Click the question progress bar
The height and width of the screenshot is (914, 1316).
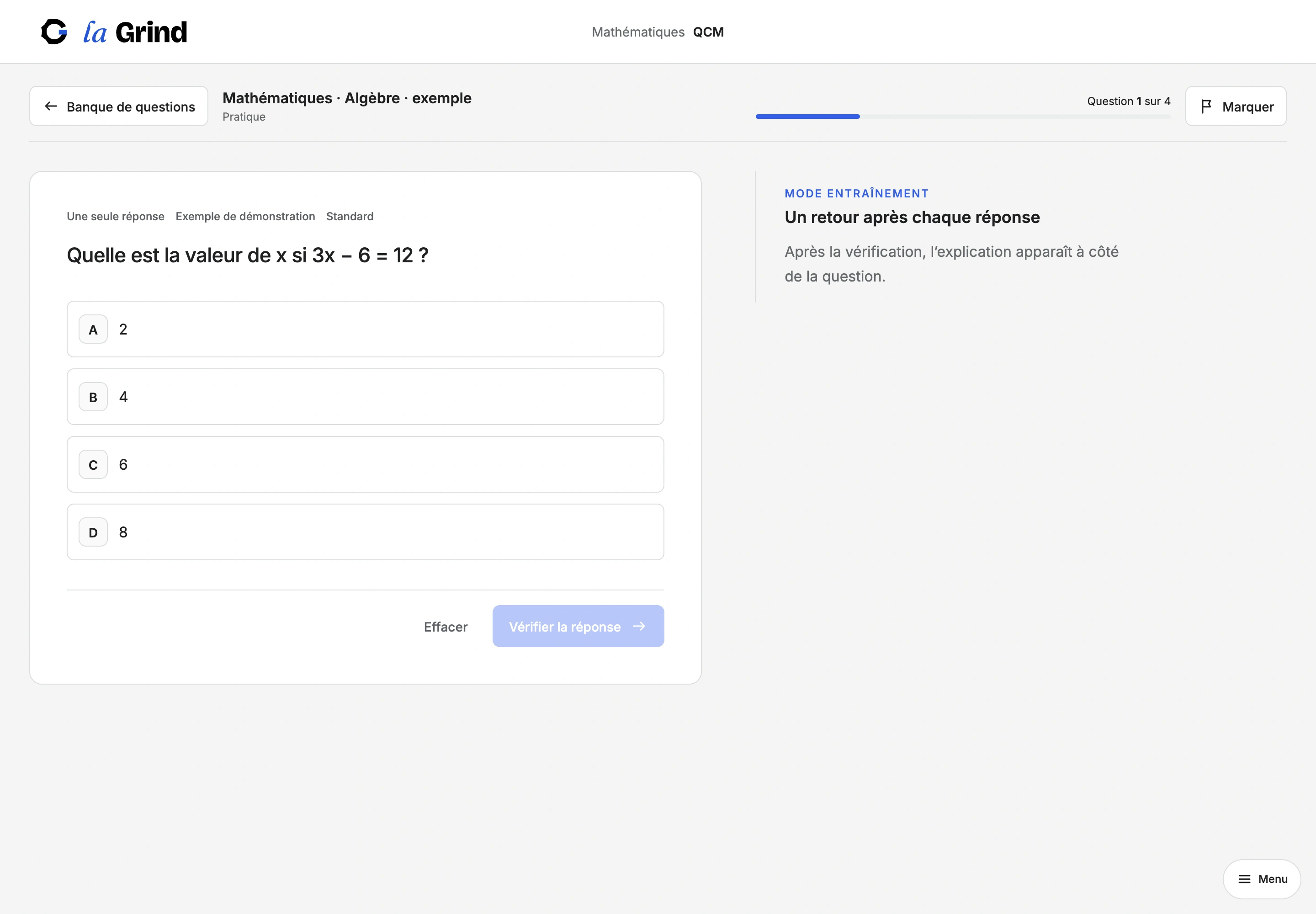(x=963, y=117)
